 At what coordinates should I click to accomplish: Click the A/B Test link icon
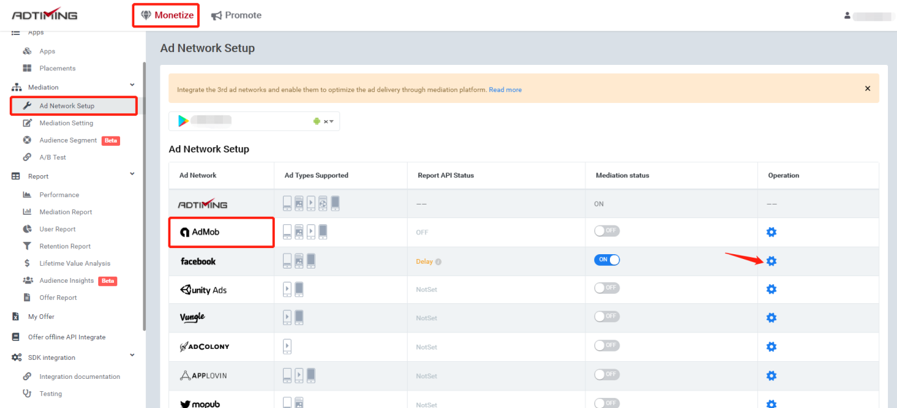coord(27,157)
